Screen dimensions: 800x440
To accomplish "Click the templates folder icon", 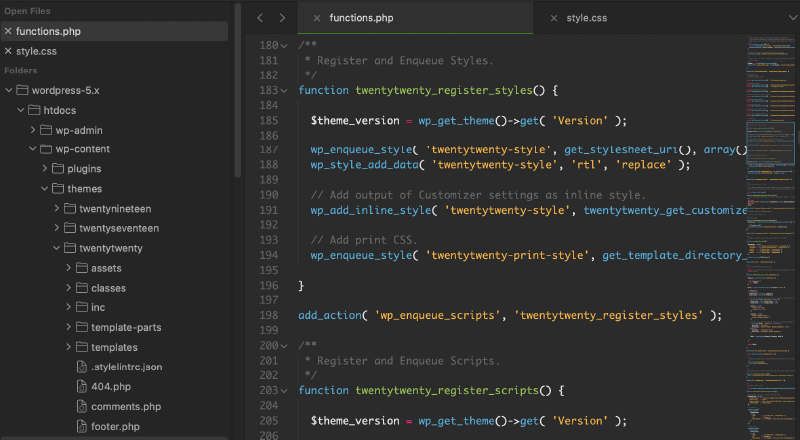I will pyautogui.click(x=82, y=347).
